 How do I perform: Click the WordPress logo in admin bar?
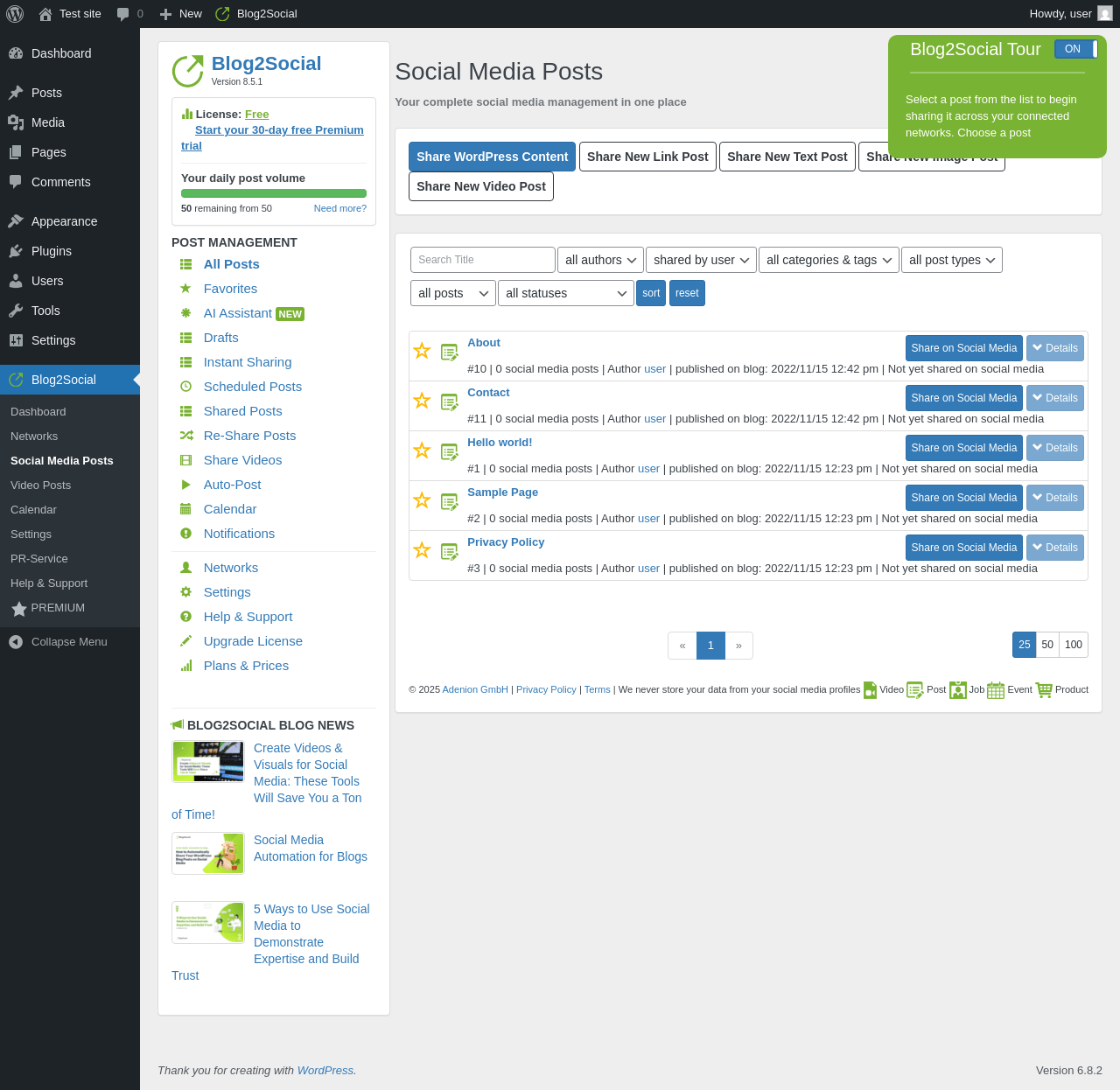click(15, 14)
